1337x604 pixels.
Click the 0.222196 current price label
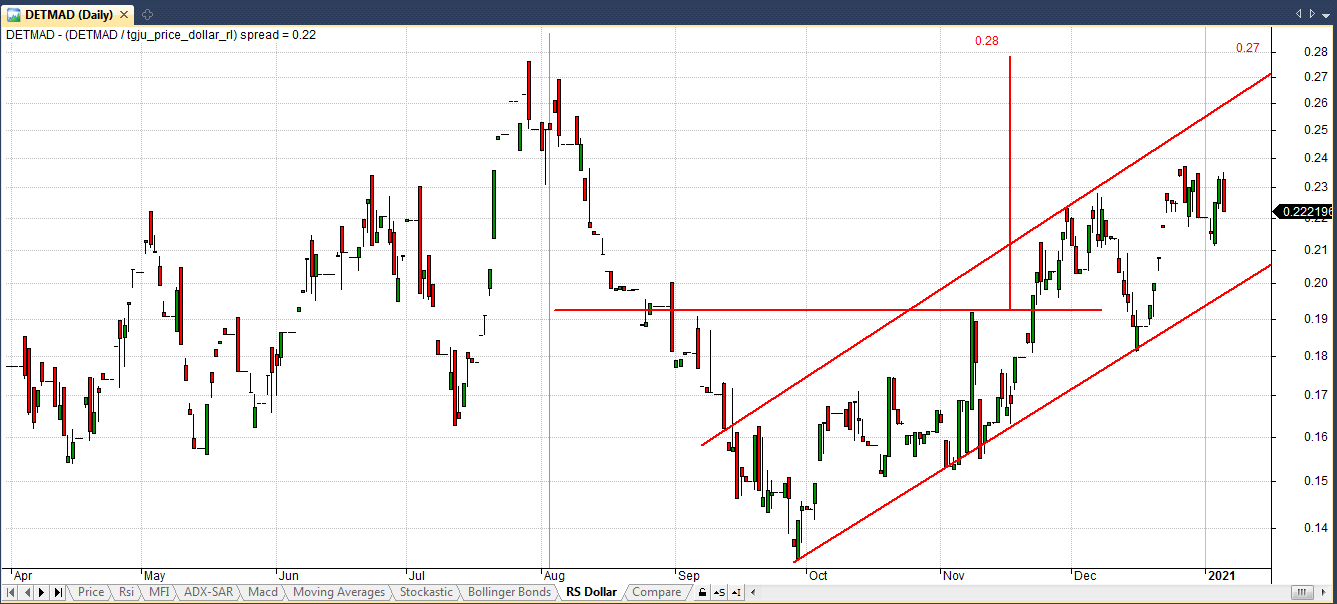coord(1304,212)
